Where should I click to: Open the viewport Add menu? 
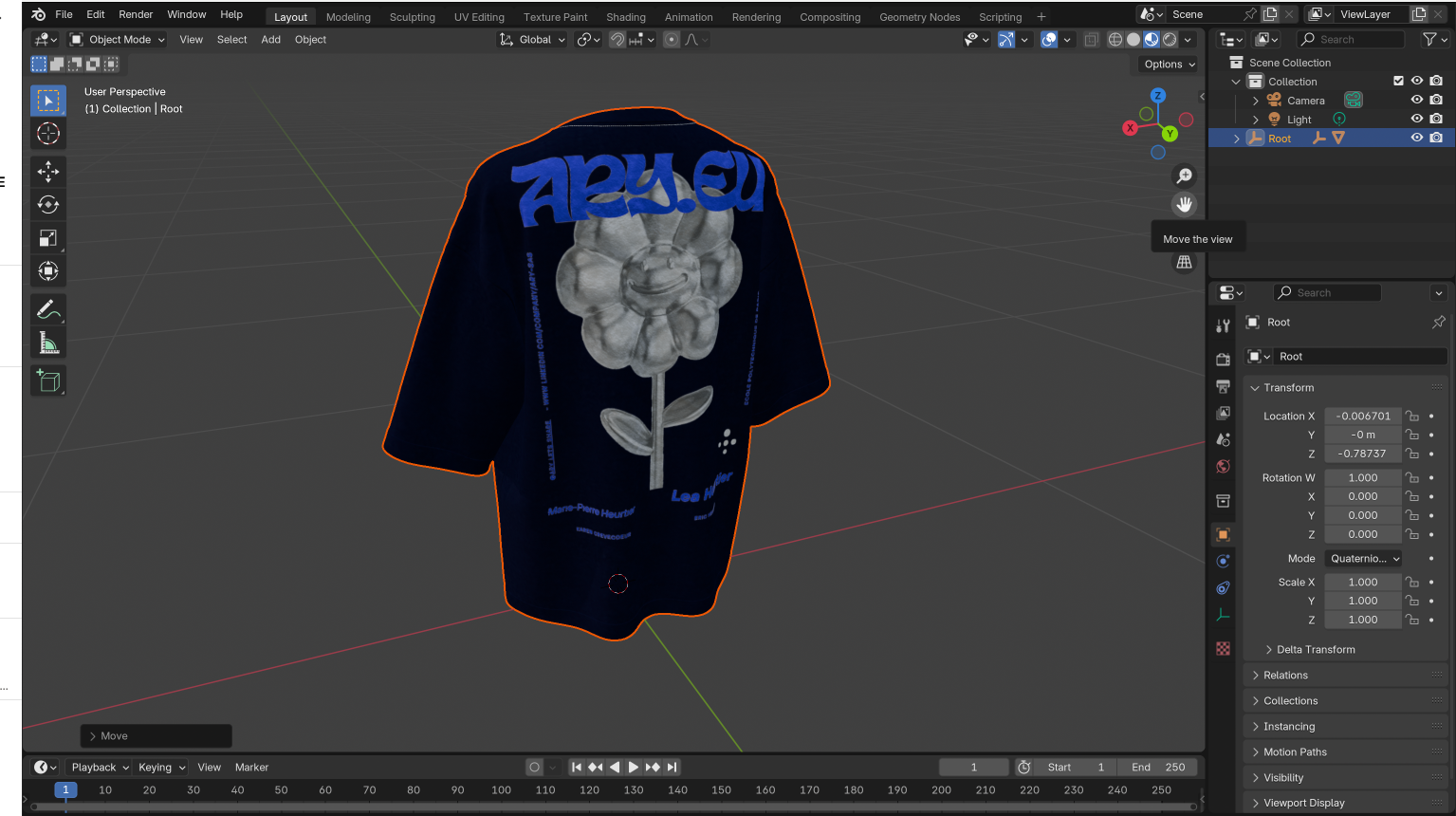click(270, 39)
